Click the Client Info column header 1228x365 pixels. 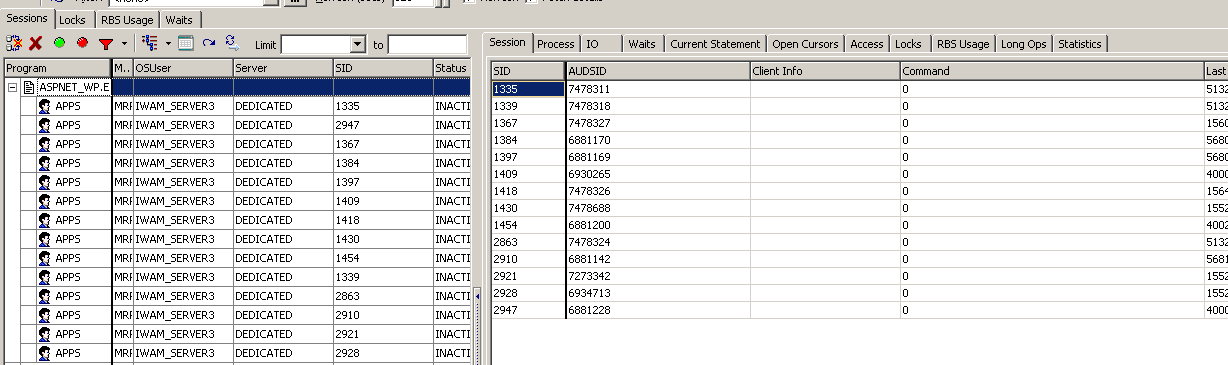click(x=825, y=71)
